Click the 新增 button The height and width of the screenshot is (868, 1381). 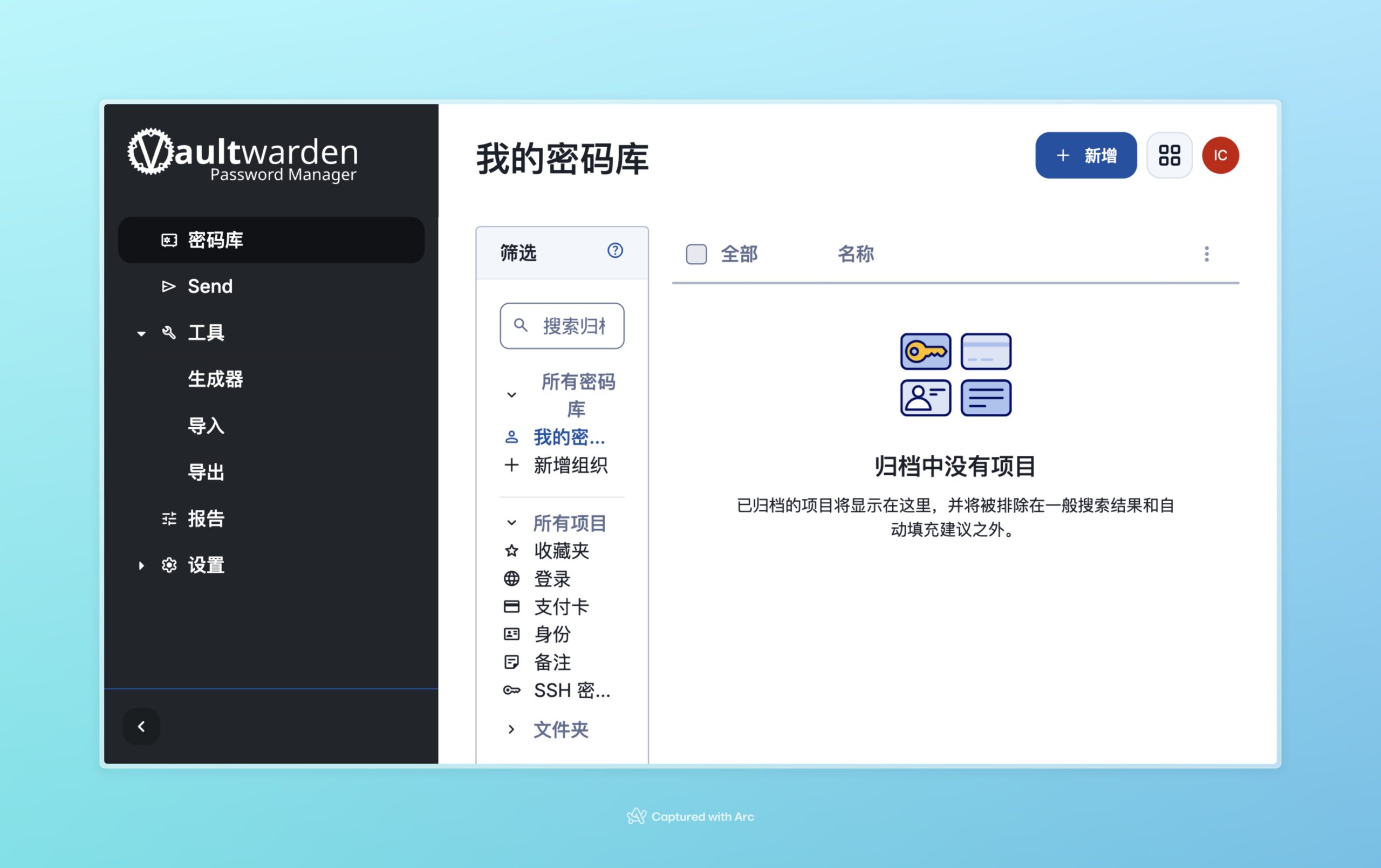1085,155
